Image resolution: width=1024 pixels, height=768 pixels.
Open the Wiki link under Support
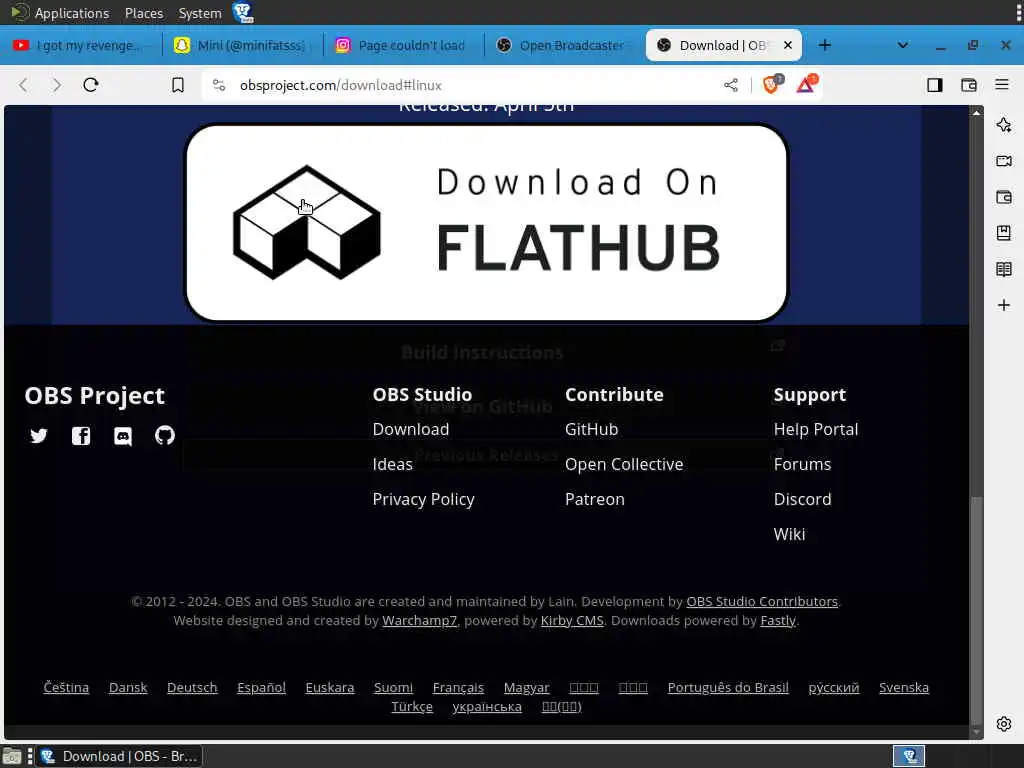click(789, 534)
